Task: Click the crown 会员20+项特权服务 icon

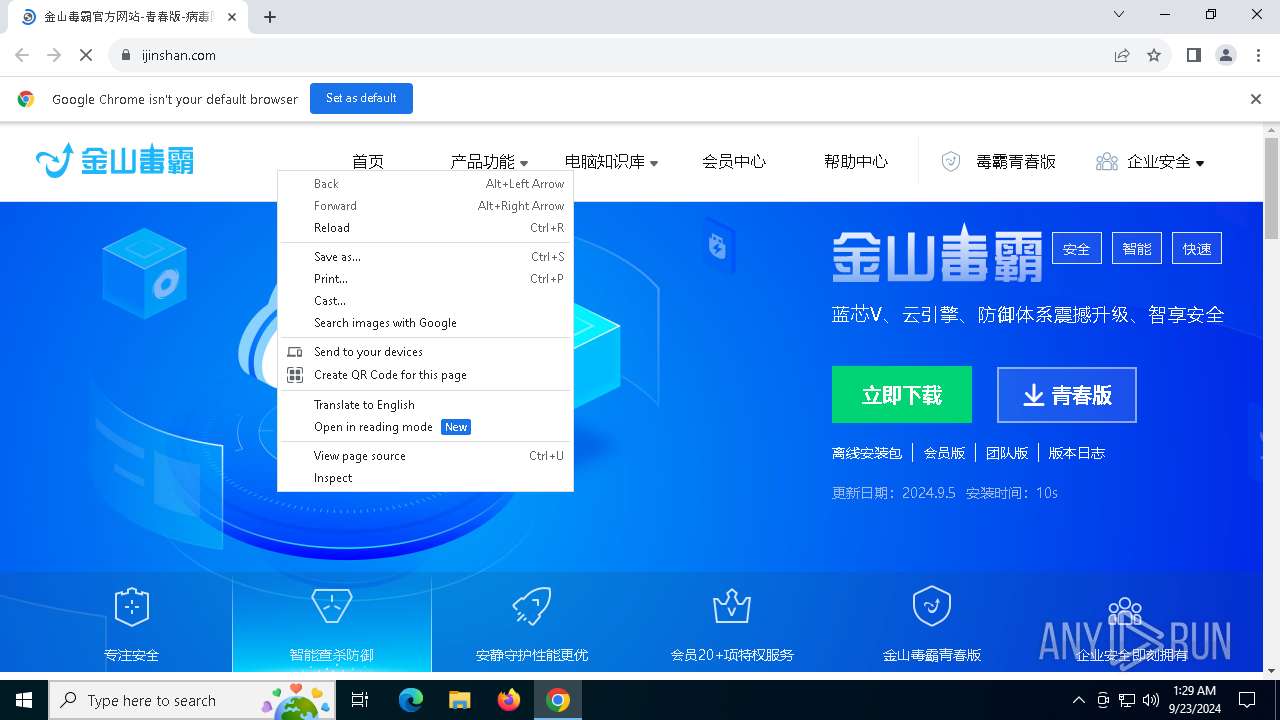Action: pyautogui.click(x=732, y=606)
